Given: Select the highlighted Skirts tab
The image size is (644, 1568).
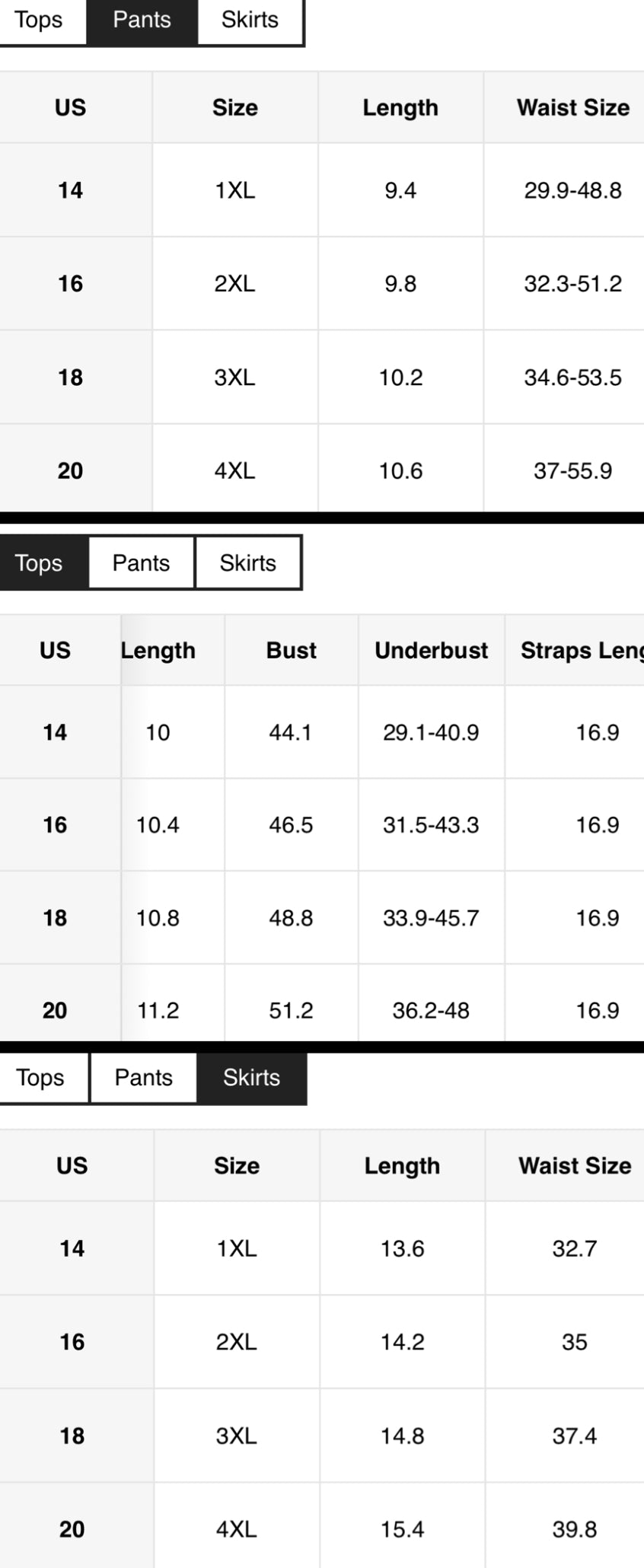Looking at the screenshot, I should (251, 1078).
